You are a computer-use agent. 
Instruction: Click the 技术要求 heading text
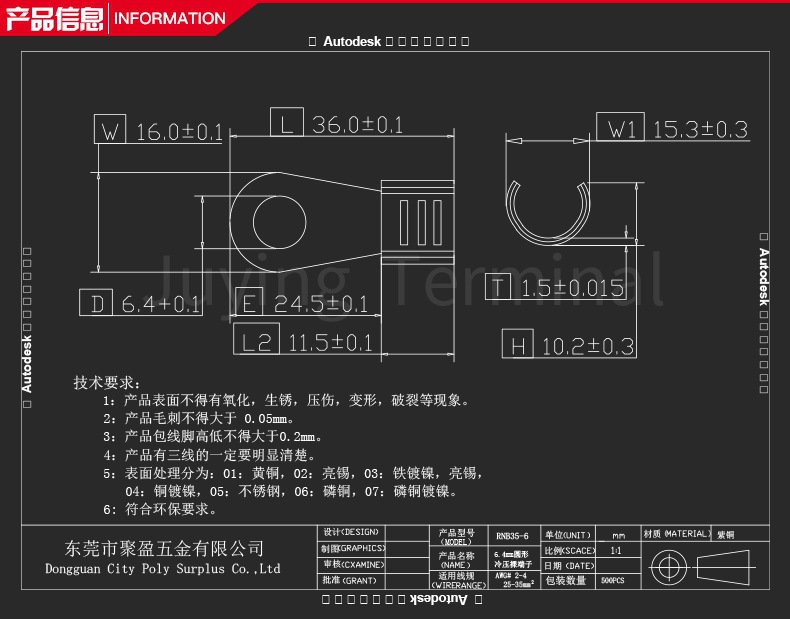107,383
